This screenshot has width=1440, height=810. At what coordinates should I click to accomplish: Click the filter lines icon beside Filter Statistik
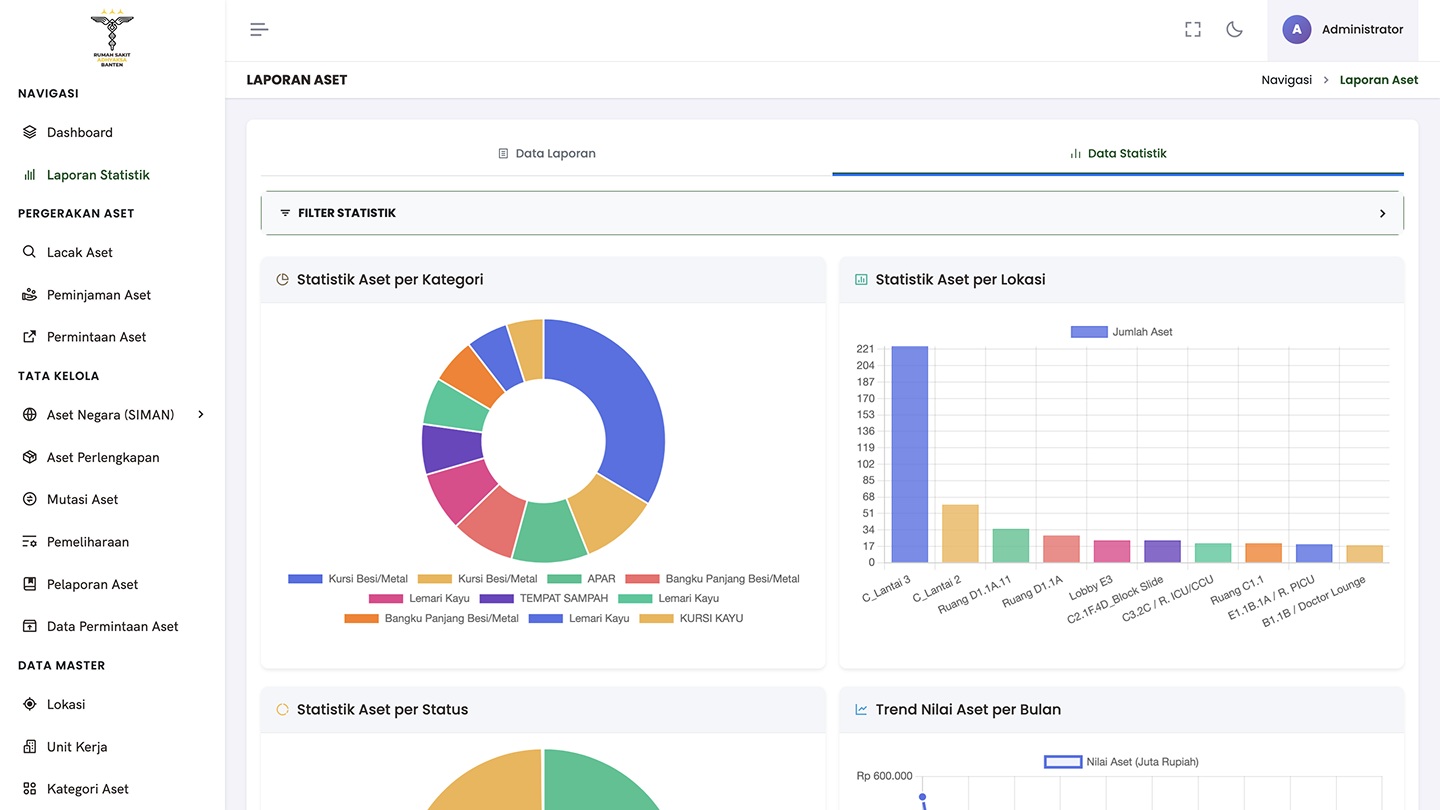tap(285, 213)
